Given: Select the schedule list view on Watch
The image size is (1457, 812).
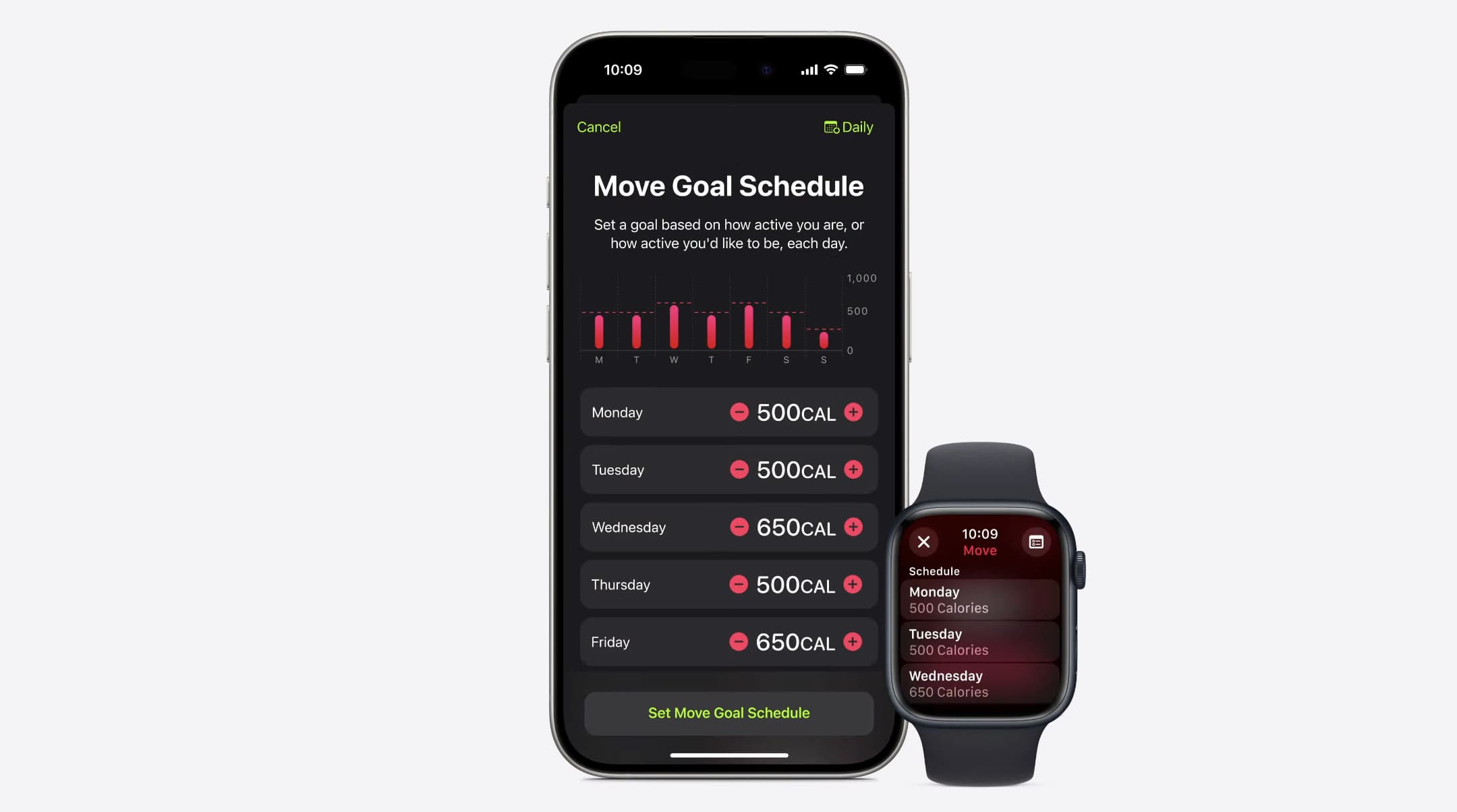Looking at the screenshot, I should (1036, 542).
